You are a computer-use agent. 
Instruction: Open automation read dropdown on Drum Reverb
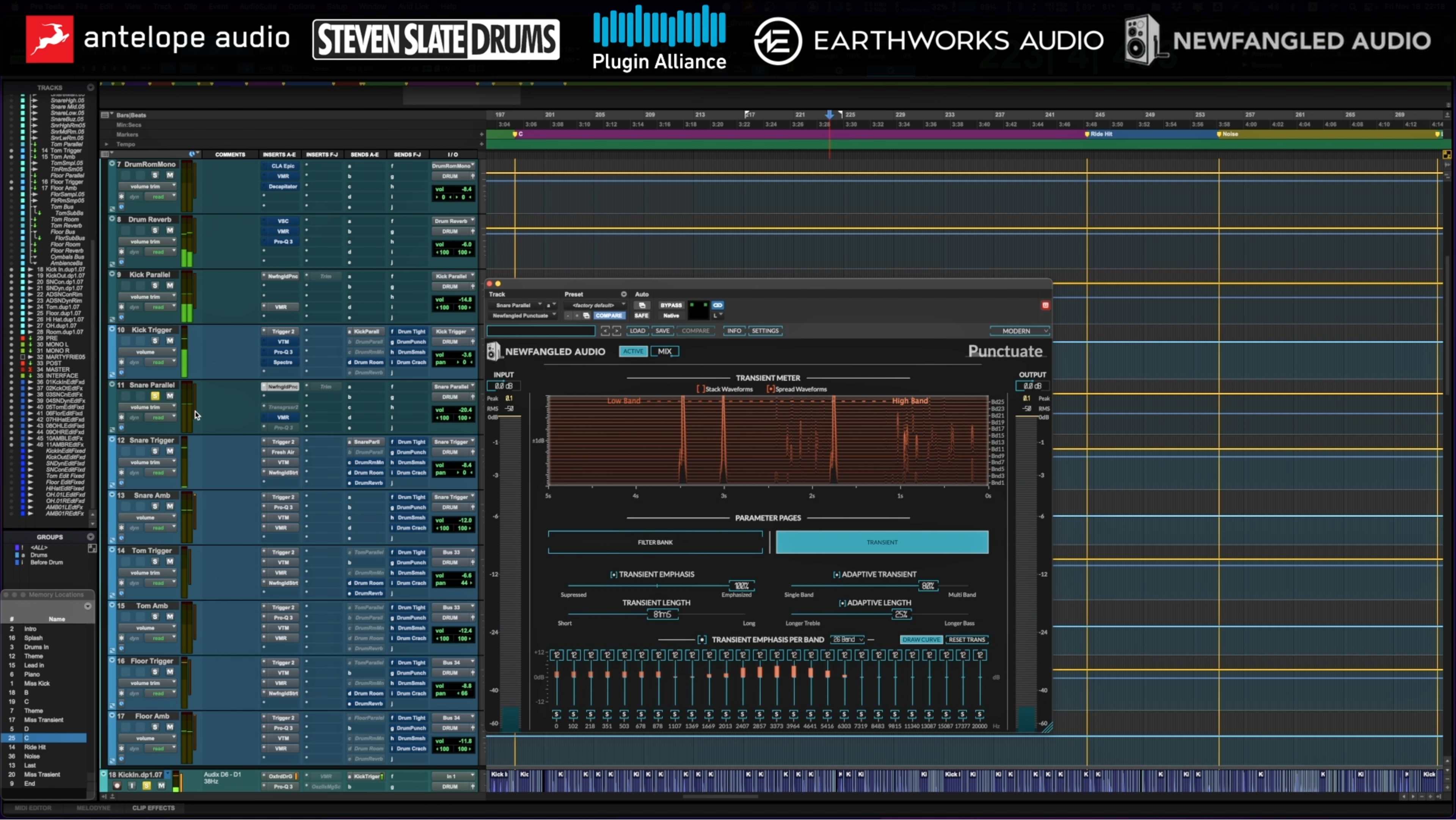pos(161,252)
